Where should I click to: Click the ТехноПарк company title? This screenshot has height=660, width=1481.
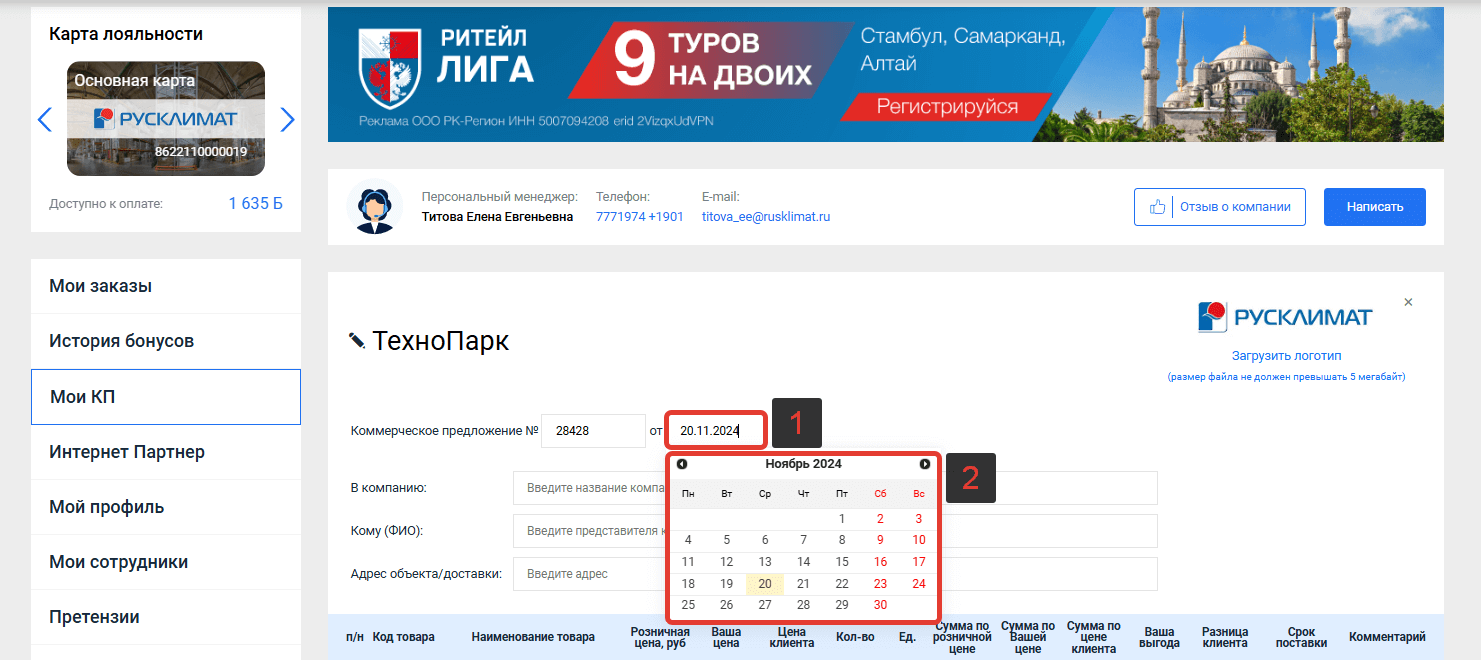441,341
